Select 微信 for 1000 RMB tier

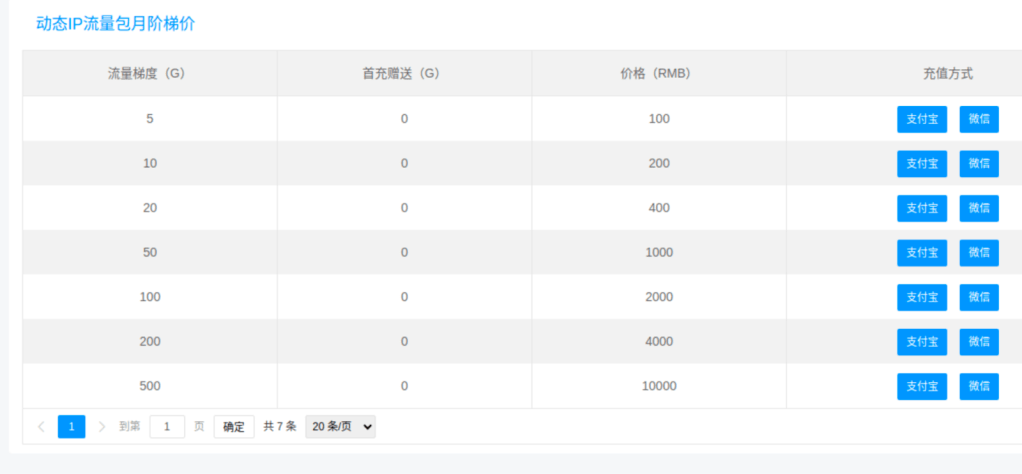[x=979, y=253]
